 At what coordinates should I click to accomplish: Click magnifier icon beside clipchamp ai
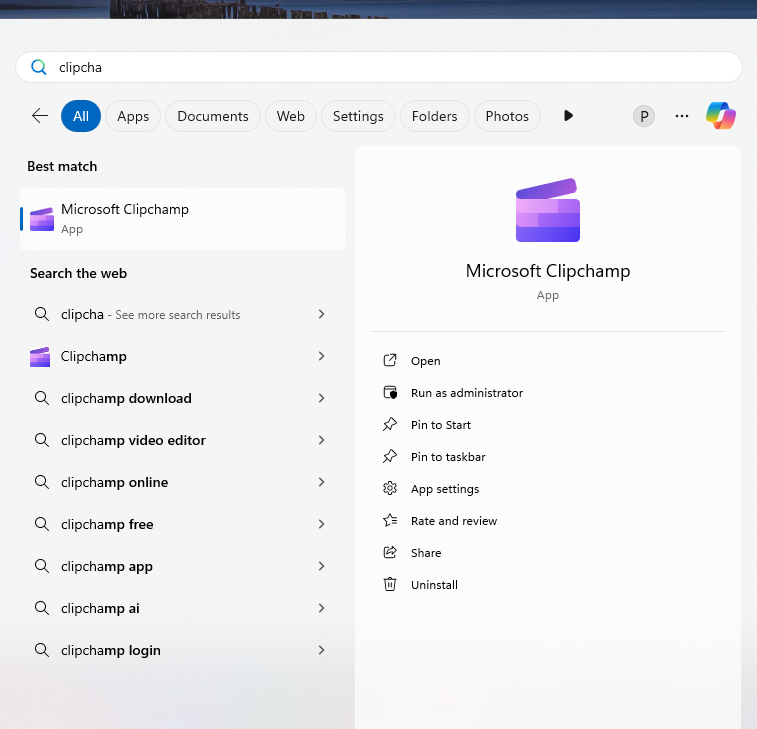[42, 608]
